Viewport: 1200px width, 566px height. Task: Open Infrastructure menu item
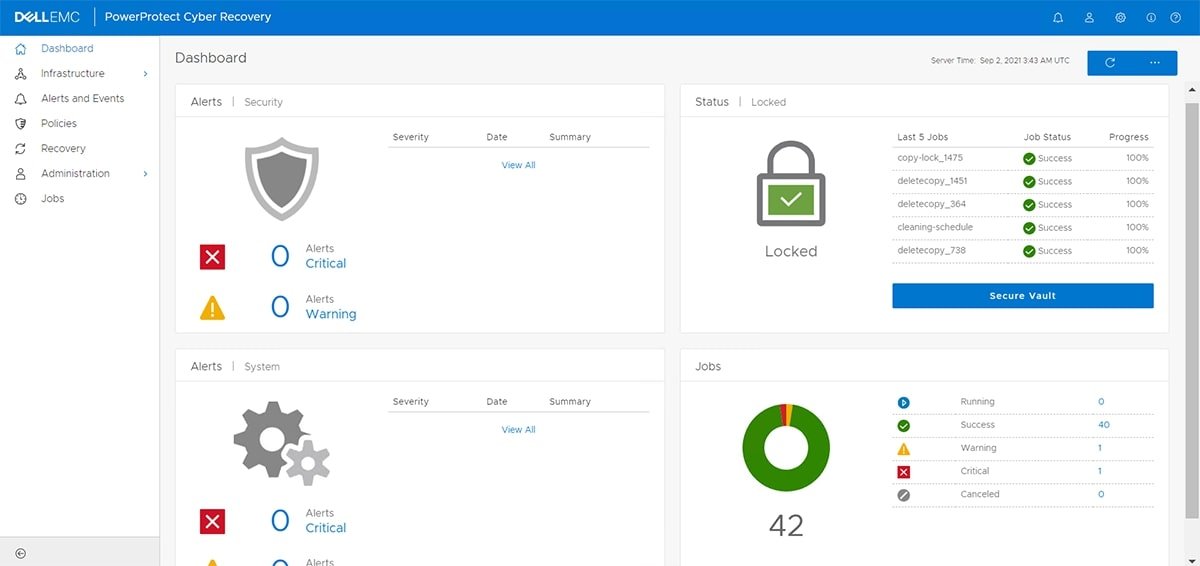(72, 73)
